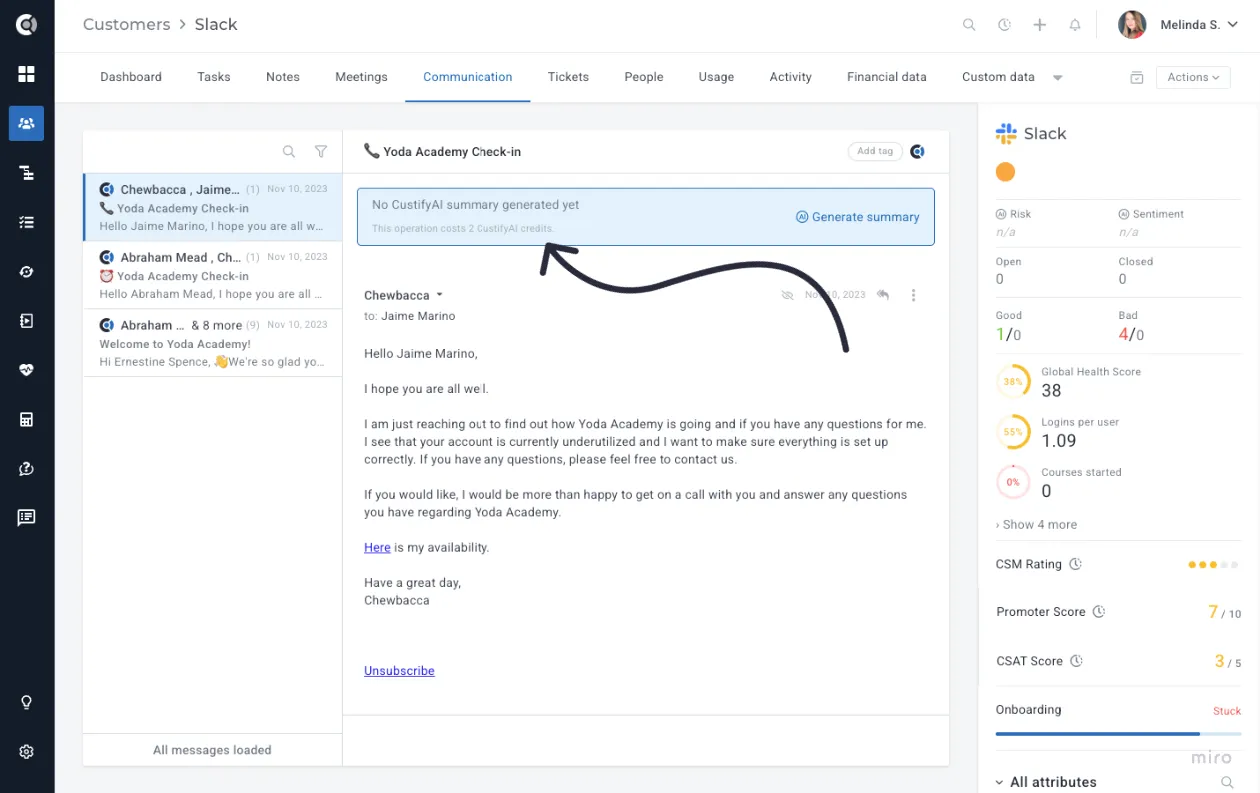Switch to the Usage tab
The height and width of the screenshot is (793, 1260).
716,77
